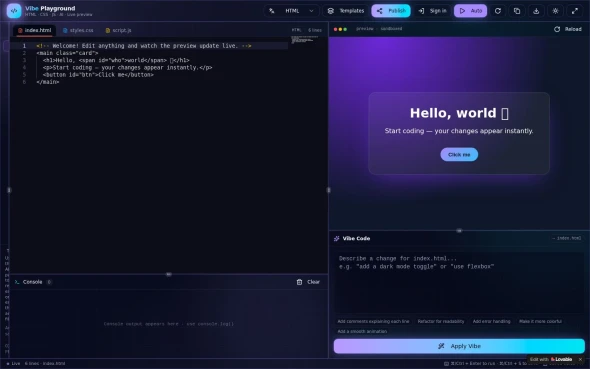Viewport: 590px width, 369px height.
Task: Click the translate icon beside HTML
Action: click(x=271, y=11)
